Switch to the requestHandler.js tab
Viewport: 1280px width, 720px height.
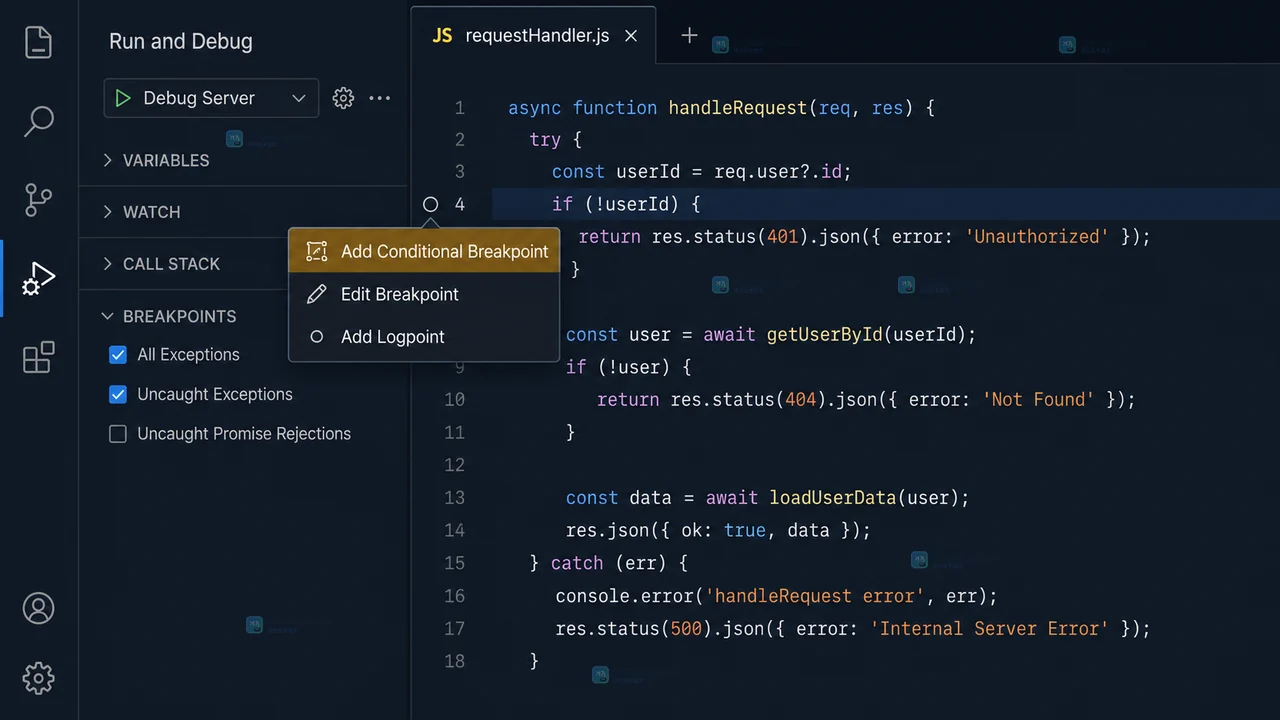click(x=533, y=36)
